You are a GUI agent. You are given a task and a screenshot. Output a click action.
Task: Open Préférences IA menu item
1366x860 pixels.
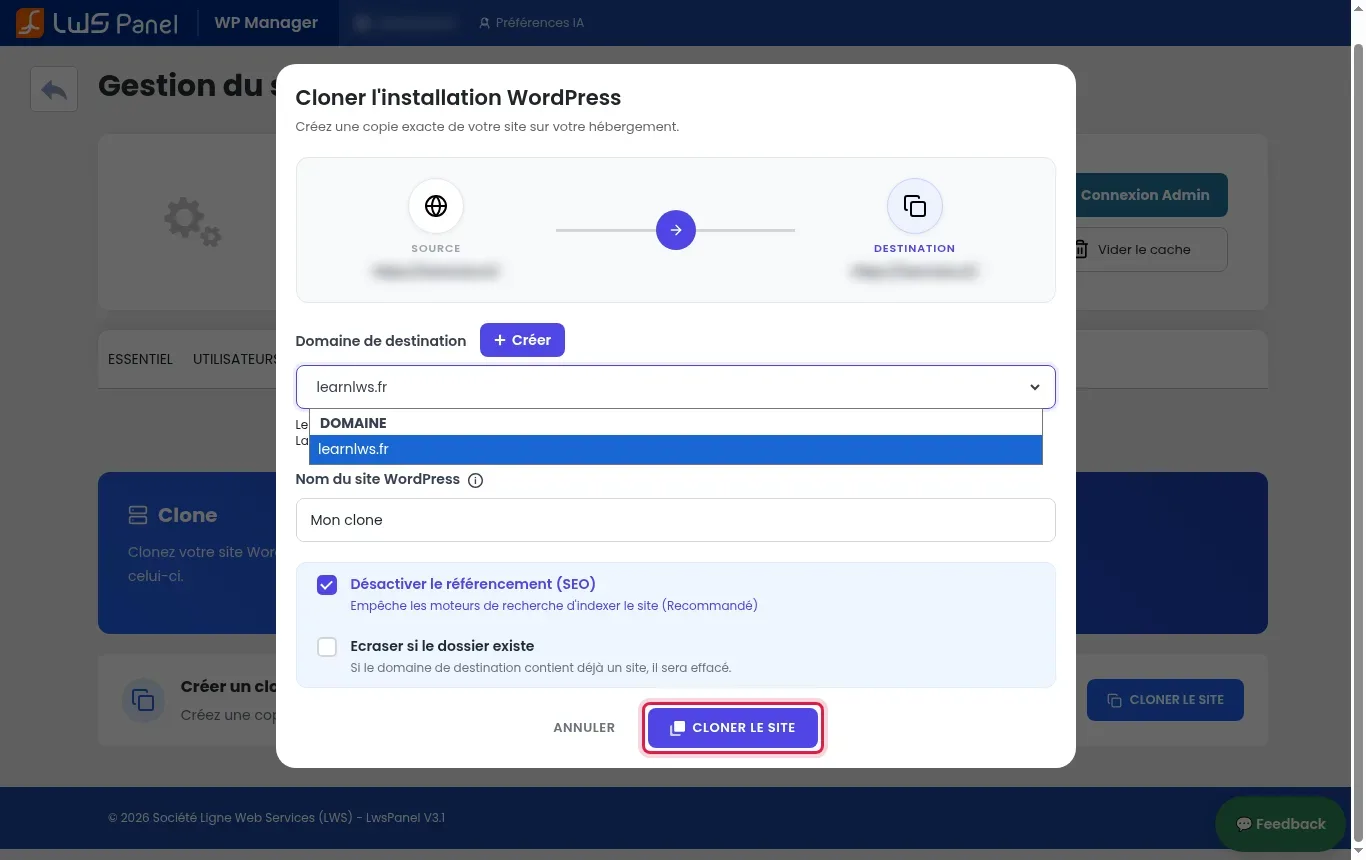(531, 22)
